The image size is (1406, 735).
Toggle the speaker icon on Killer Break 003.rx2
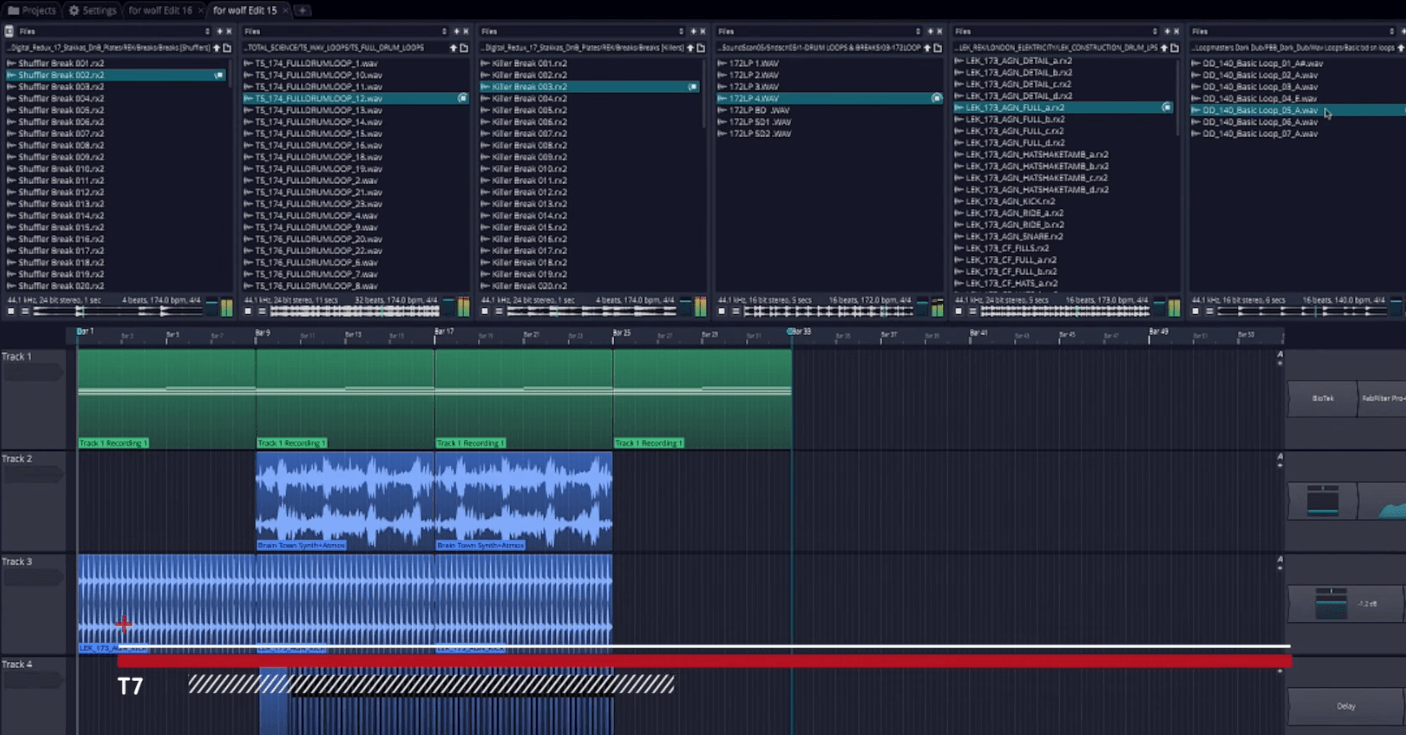click(x=693, y=87)
